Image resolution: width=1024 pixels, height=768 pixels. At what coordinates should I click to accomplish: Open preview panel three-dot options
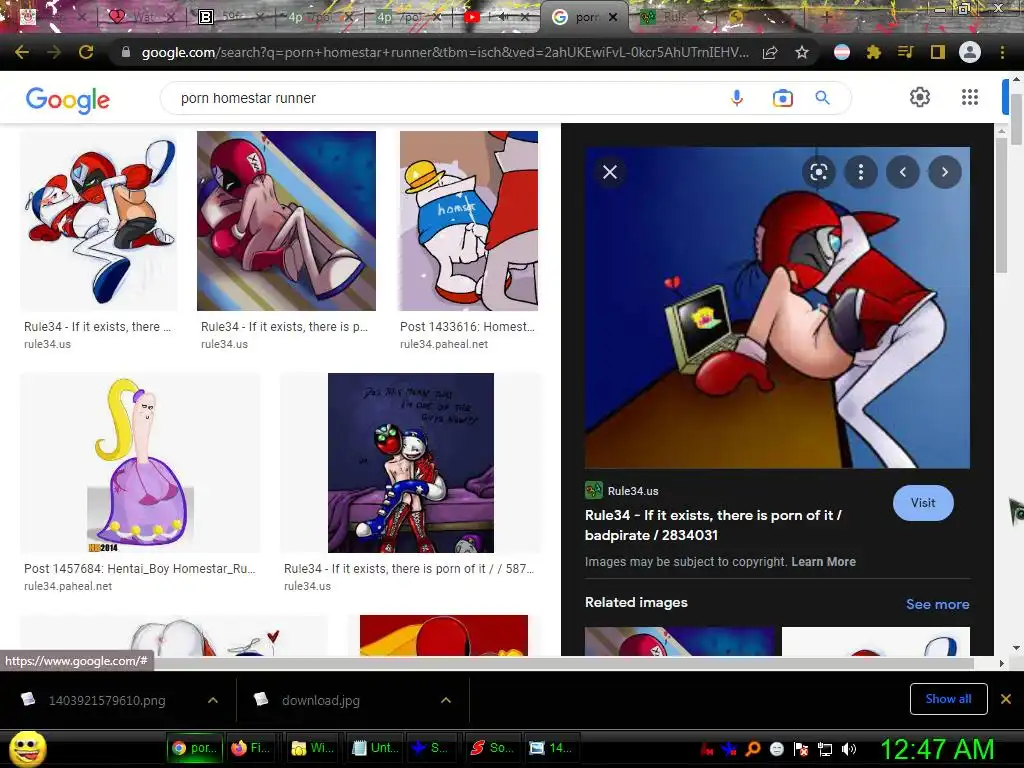click(861, 172)
